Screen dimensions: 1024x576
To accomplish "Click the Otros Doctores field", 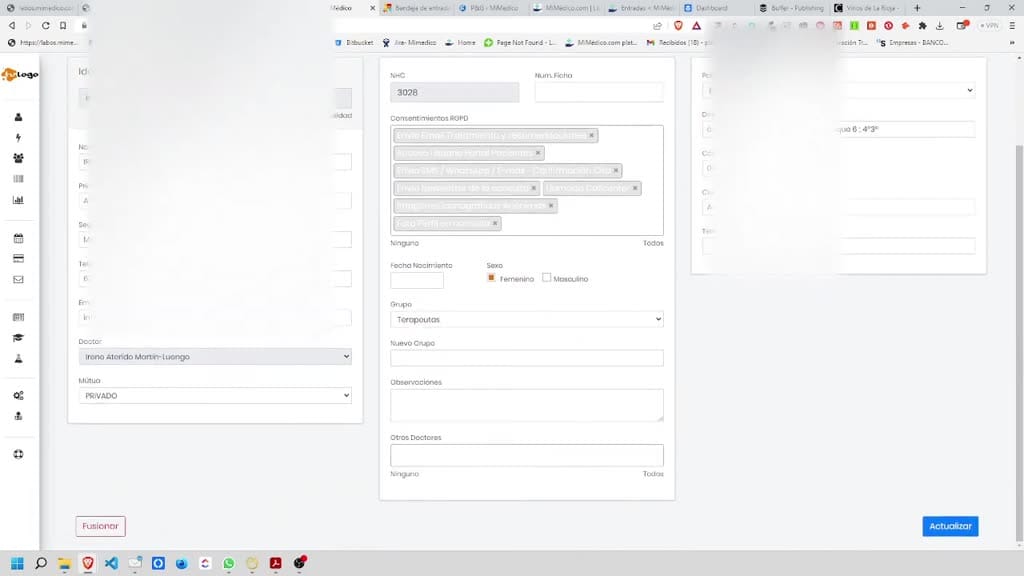I will point(527,455).
